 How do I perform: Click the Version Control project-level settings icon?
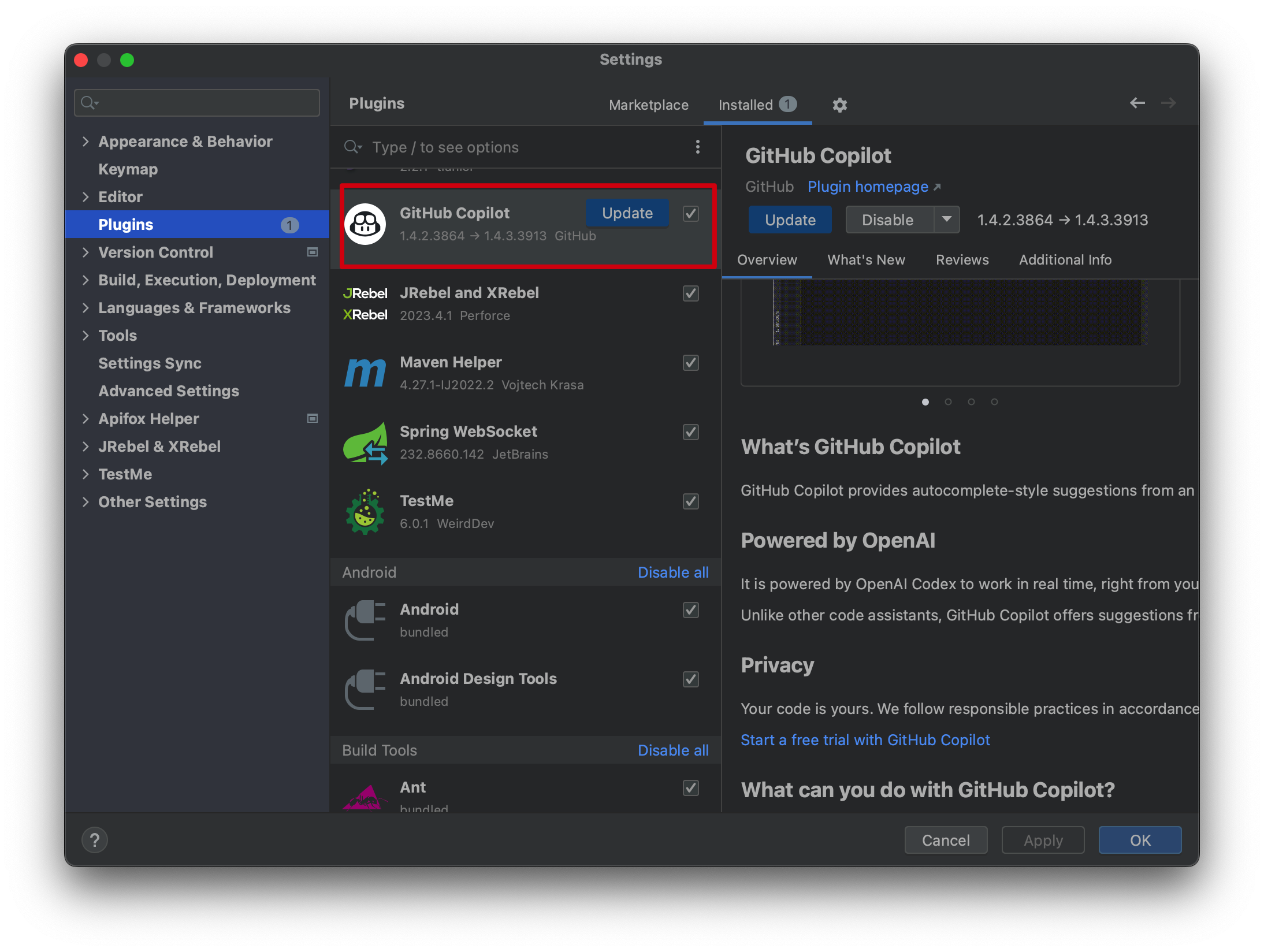pos(313,252)
